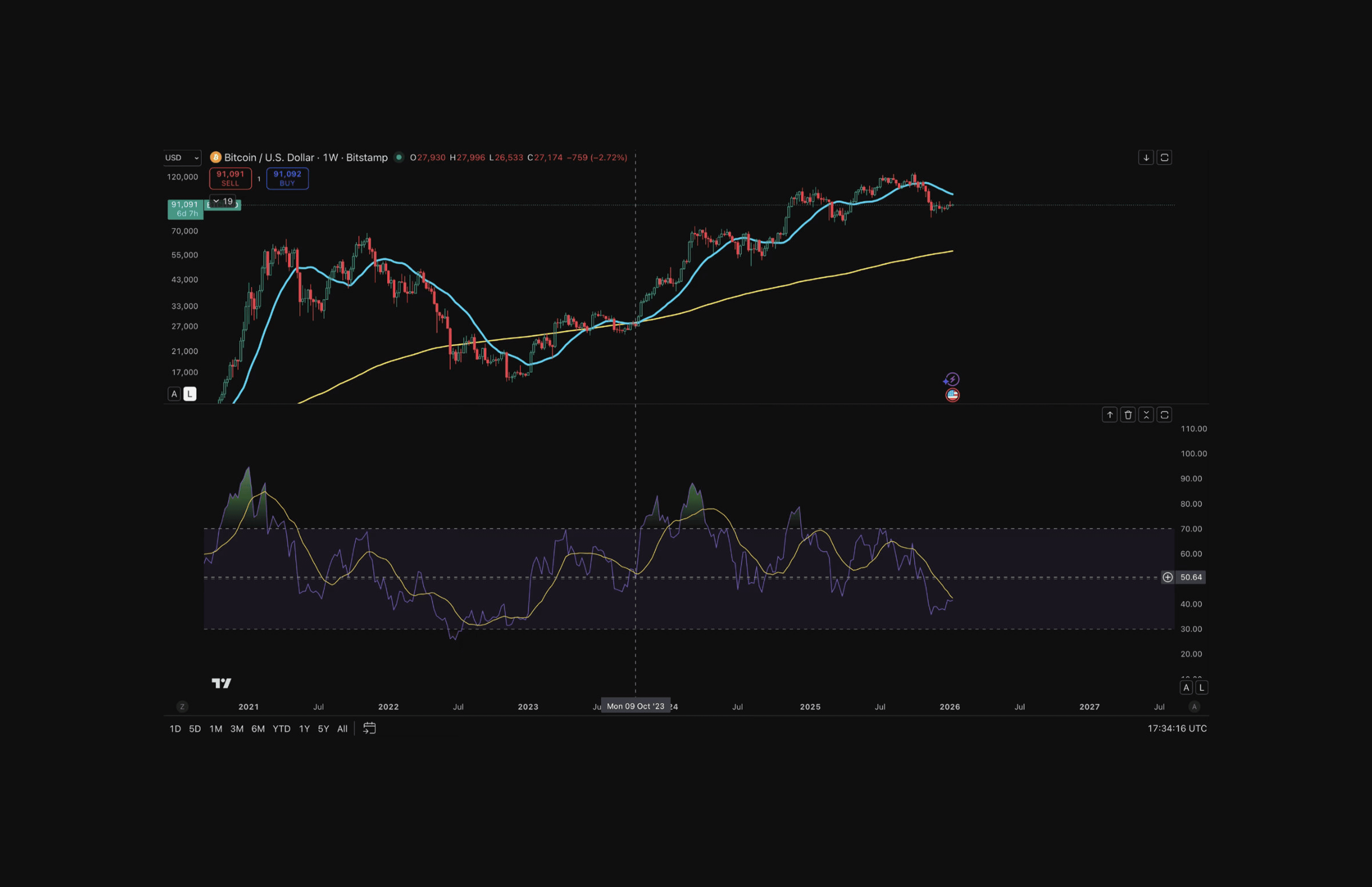The image size is (1372, 887).
Task: Select the 1Y time range
Action: pyautogui.click(x=304, y=729)
